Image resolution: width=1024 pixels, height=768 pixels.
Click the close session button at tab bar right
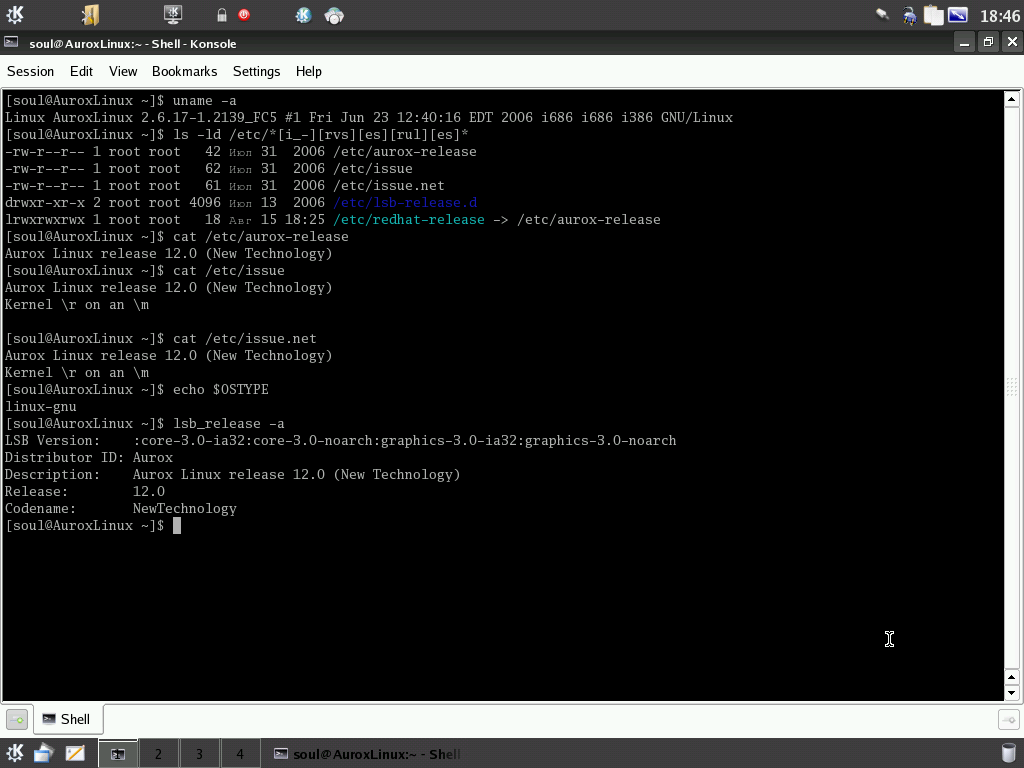coord(1009,720)
